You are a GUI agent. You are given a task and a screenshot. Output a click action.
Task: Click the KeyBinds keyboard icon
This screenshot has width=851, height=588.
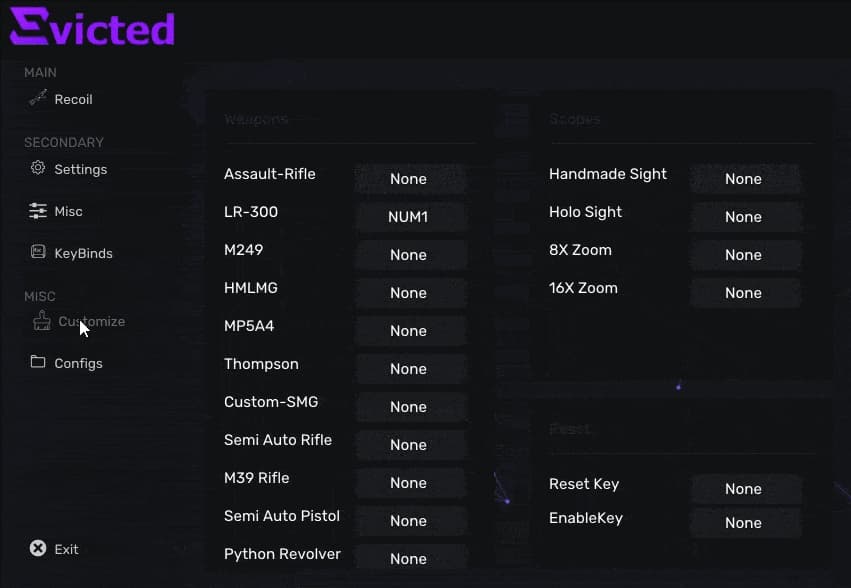click(x=38, y=253)
